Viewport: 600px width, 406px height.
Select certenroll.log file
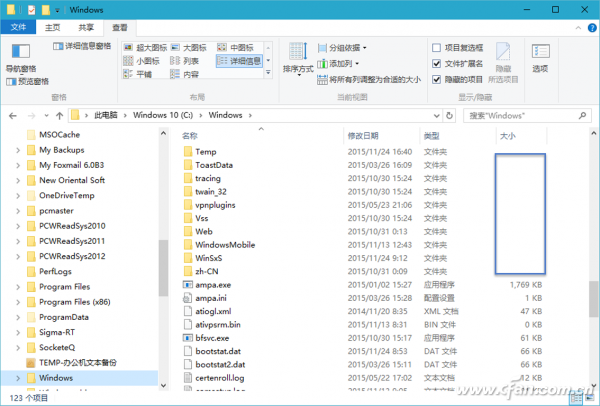pos(220,378)
